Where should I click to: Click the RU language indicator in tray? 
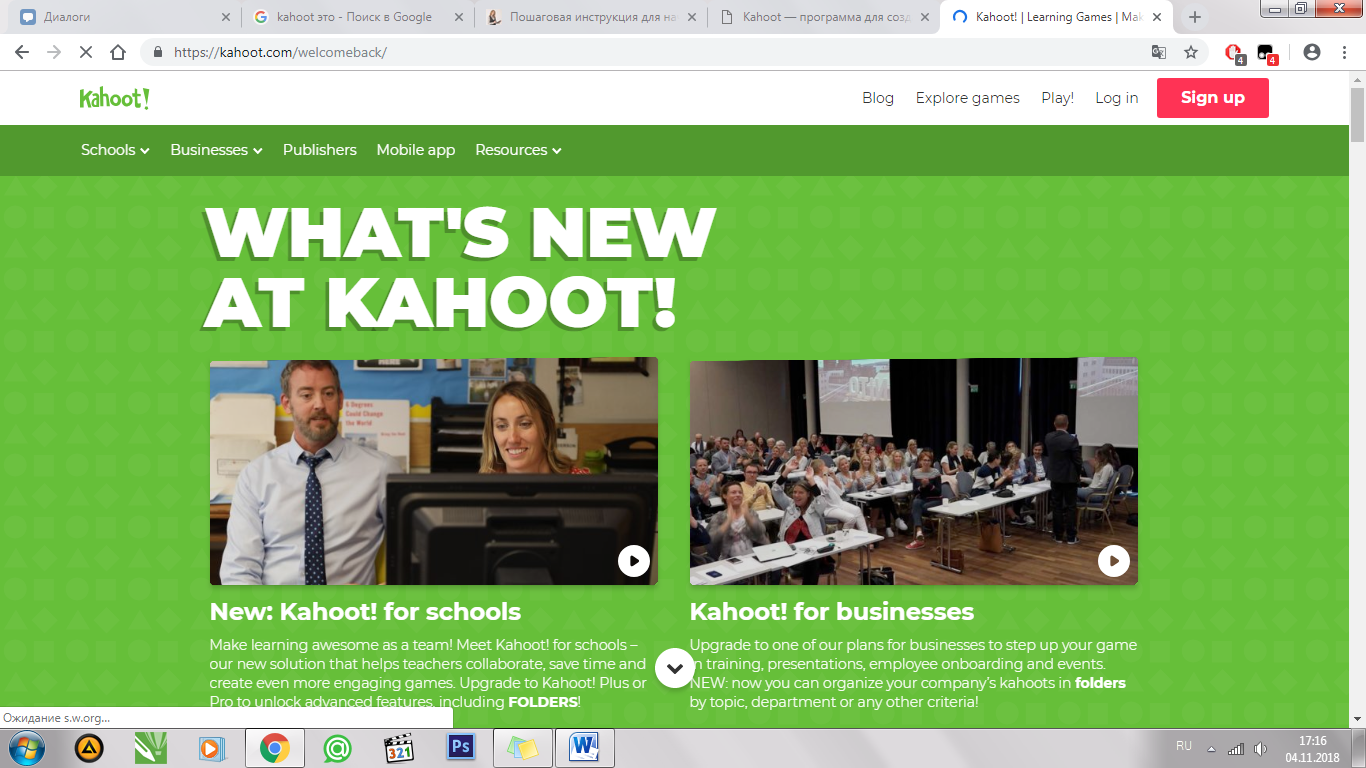click(x=1184, y=746)
